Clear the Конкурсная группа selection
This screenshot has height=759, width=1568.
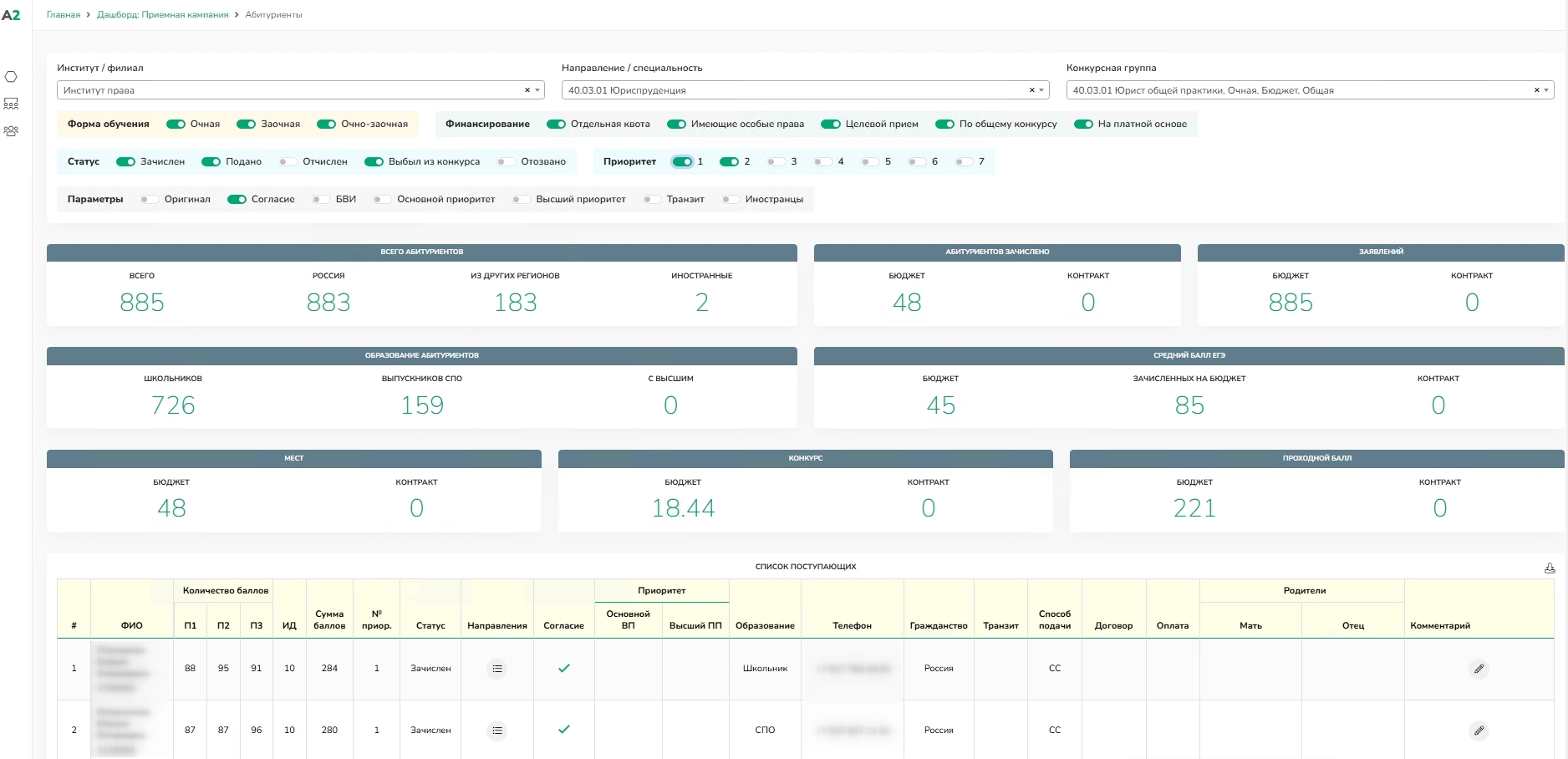(x=1536, y=90)
